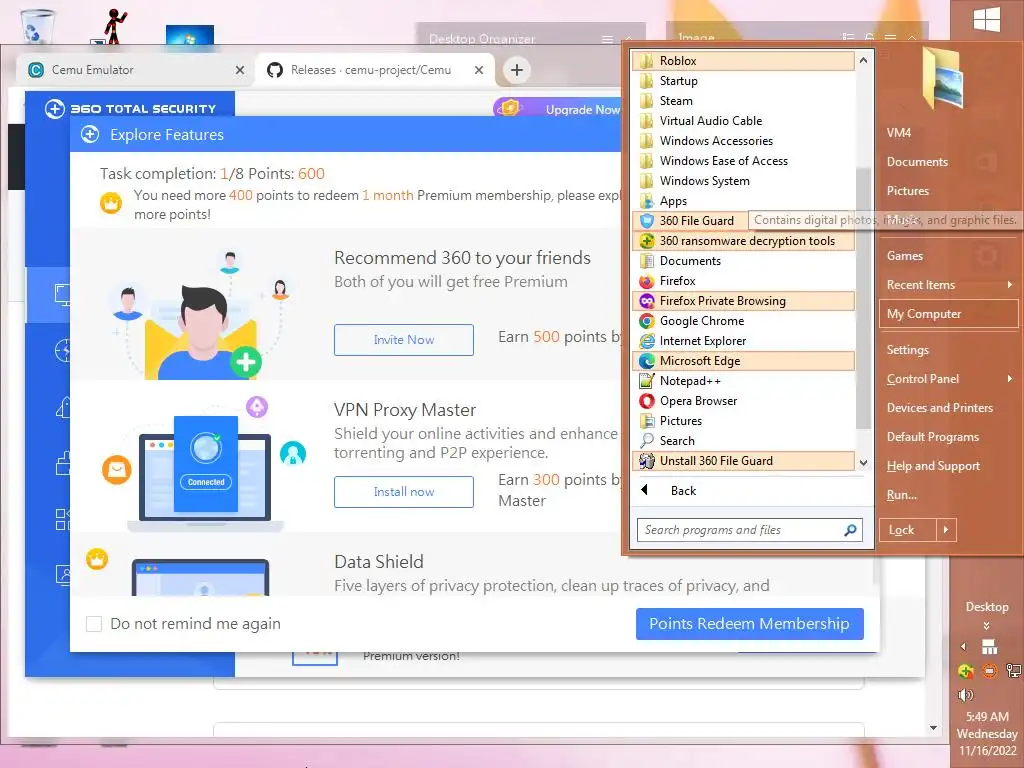Open Documents from start menu right pane
Viewport: 1024px width, 768px height.
917,162
